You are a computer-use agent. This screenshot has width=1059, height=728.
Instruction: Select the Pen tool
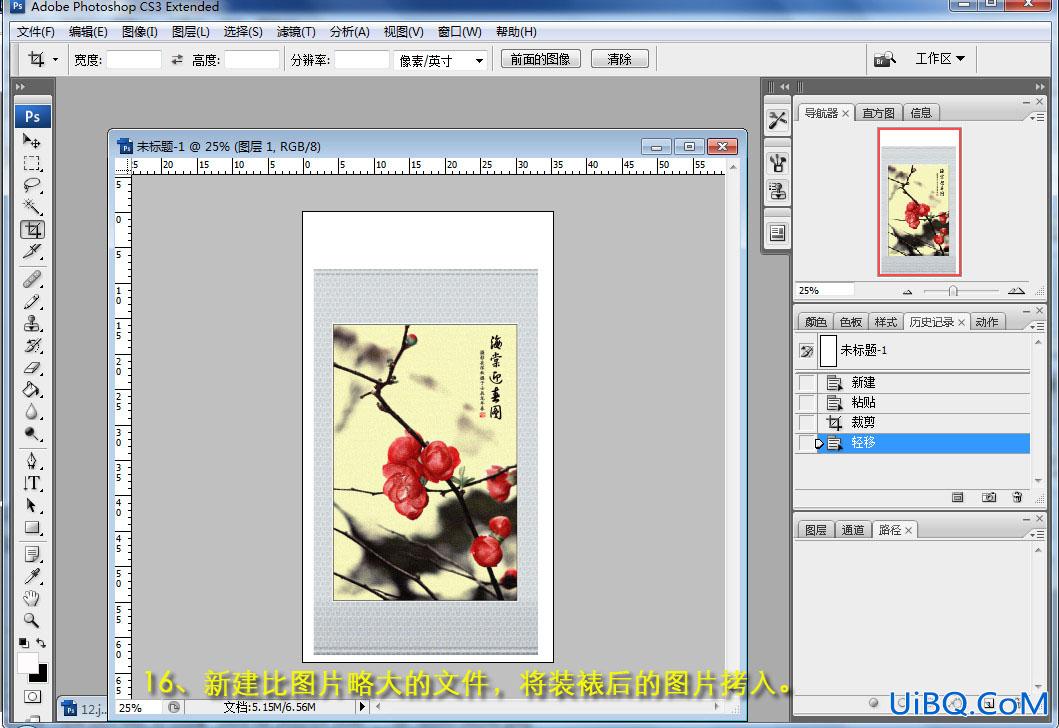point(32,461)
